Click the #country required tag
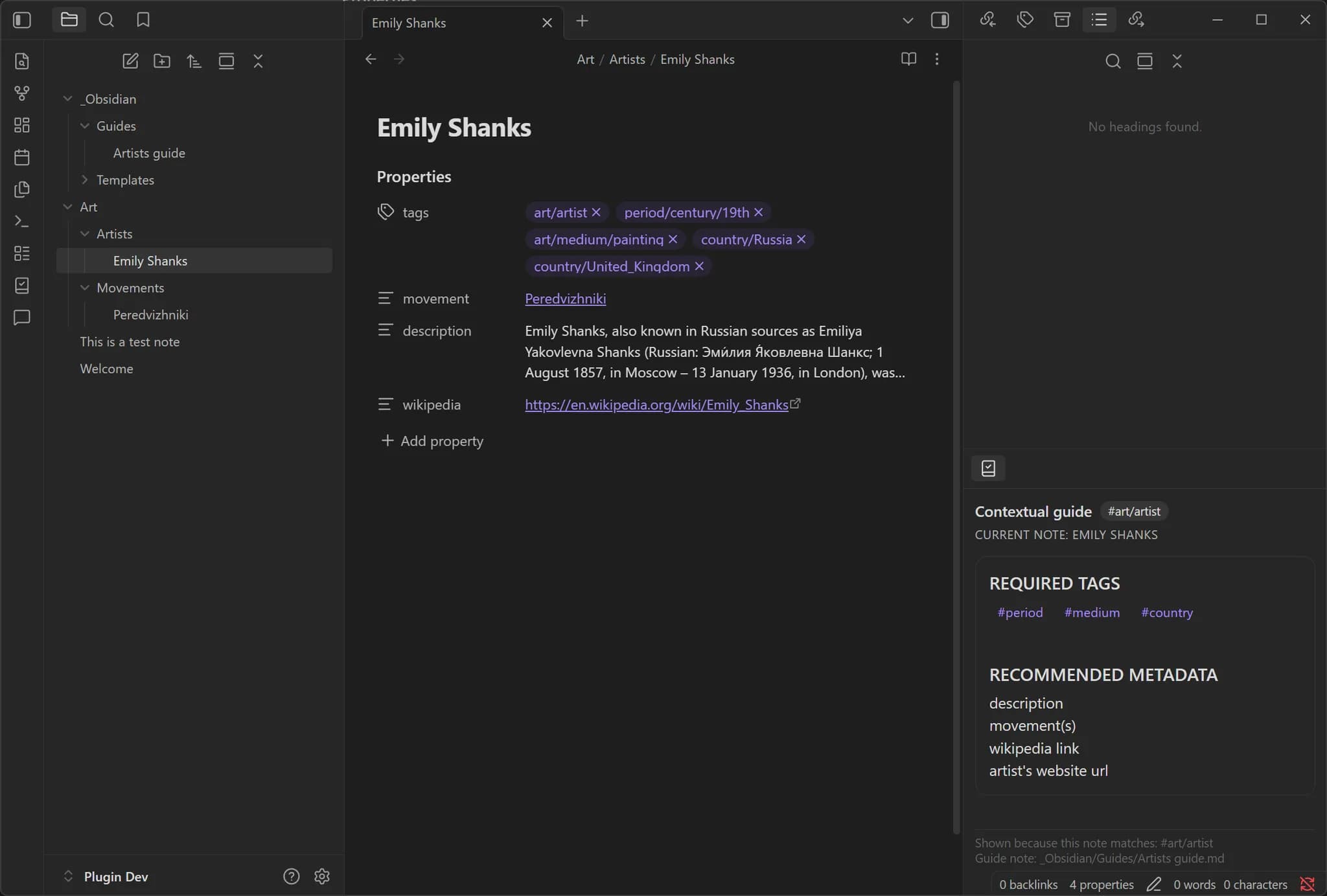The image size is (1327, 896). 1167,612
